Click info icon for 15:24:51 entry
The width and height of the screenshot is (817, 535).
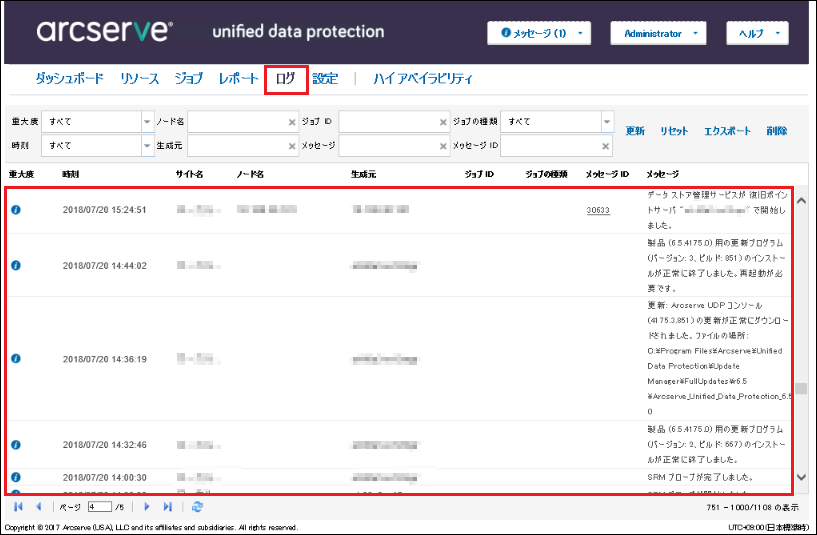click(16, 210)
